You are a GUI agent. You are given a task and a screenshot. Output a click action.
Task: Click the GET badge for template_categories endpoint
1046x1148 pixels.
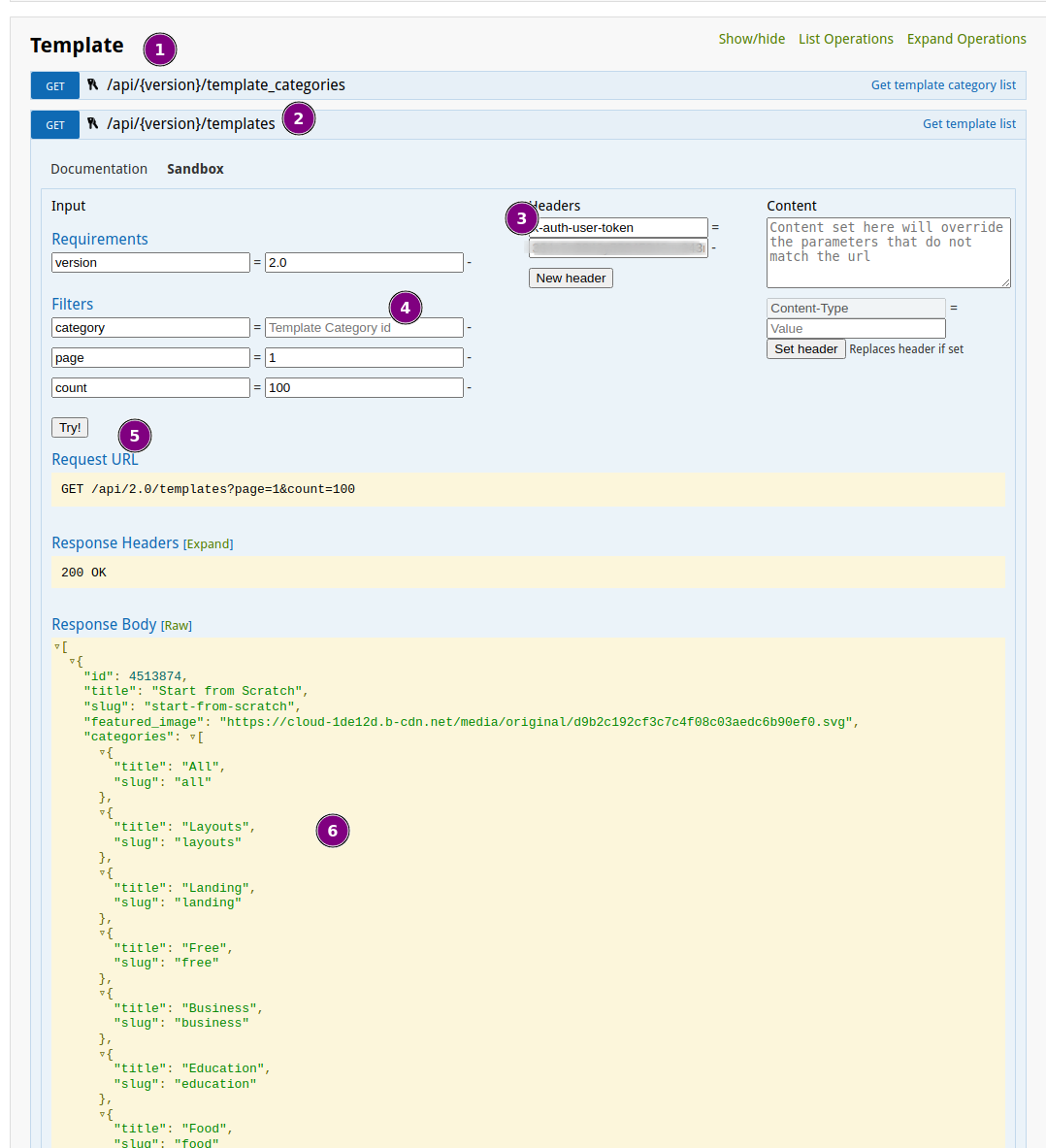pos(55,85)
